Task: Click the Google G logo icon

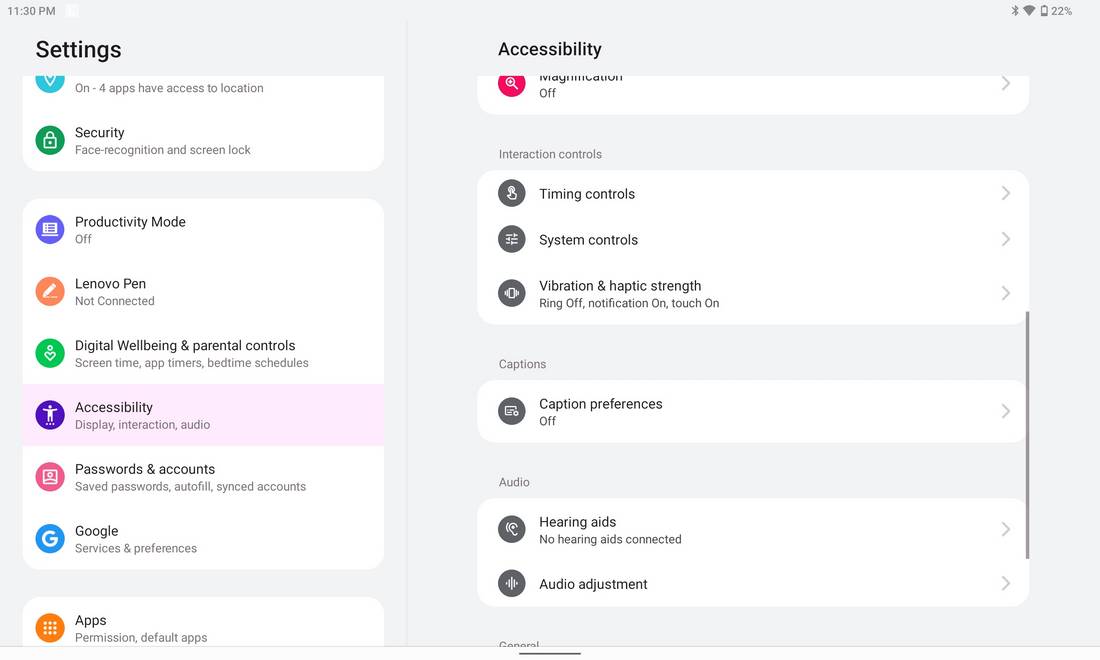Action: pyautogui.click(x=50, y=539)
